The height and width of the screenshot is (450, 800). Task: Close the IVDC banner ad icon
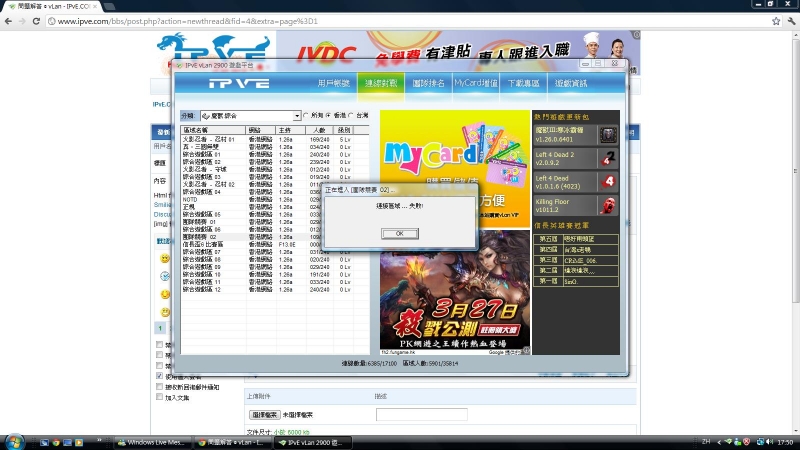coord(636,35)
